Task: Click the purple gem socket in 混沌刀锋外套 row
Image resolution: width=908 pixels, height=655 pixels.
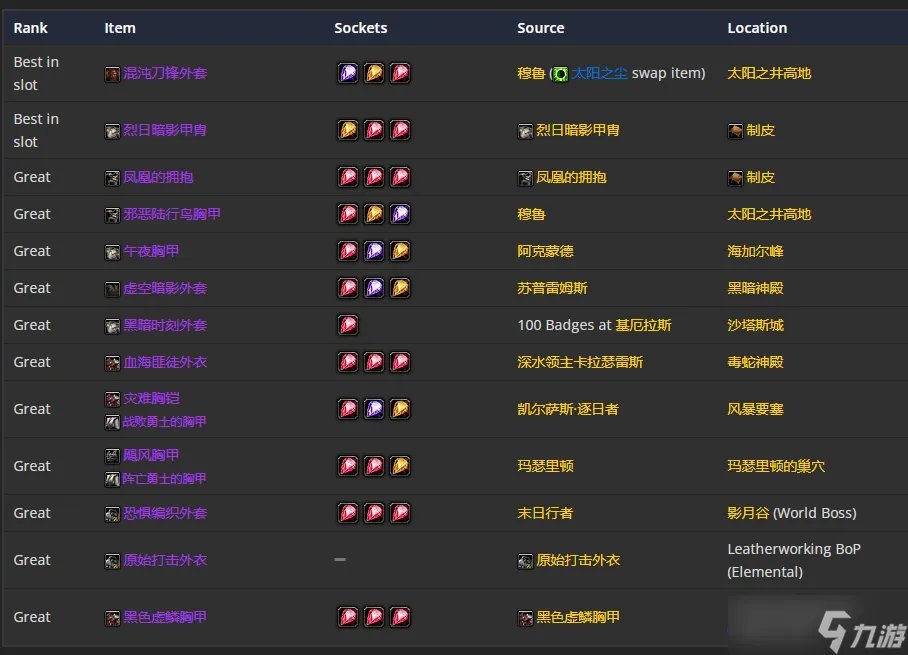Action: click(347, 73)
